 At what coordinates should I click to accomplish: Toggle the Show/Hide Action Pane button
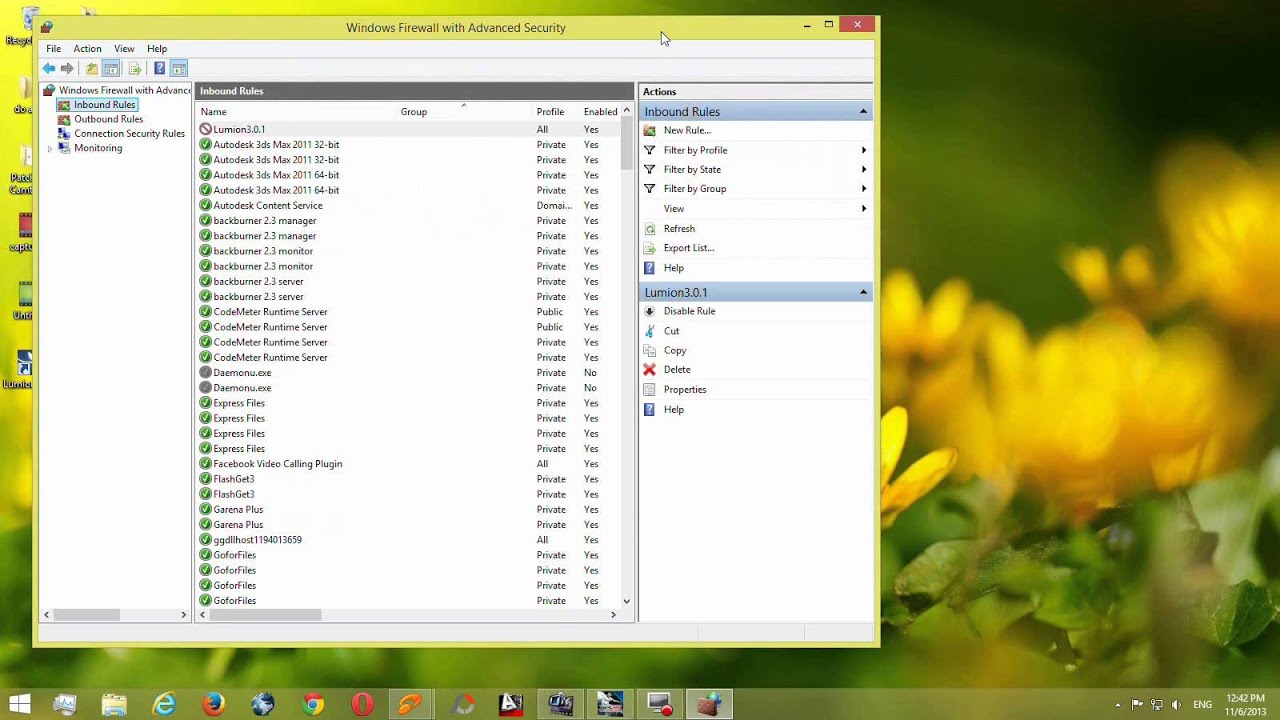[x=179, y=68]
